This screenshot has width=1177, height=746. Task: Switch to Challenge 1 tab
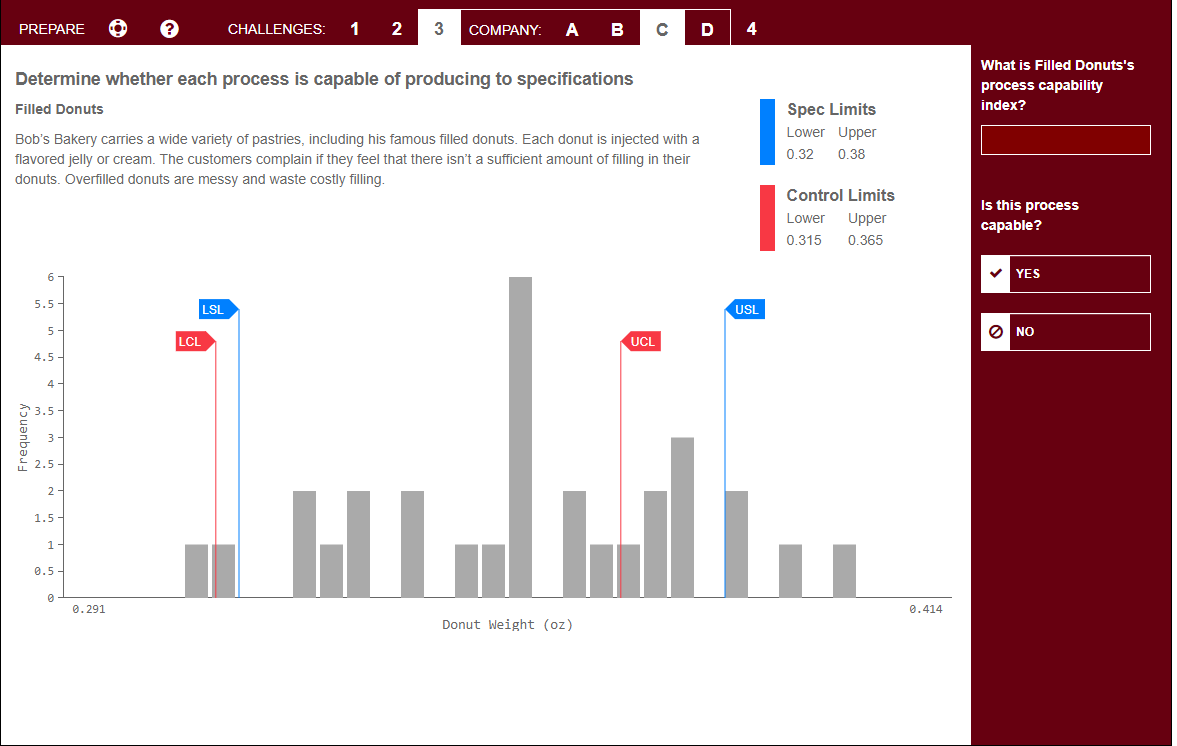tap(354, 29)
